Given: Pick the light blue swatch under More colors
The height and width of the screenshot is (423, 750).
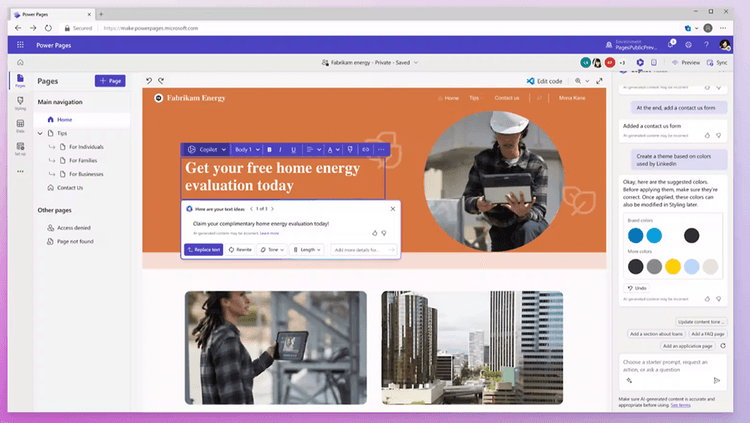Looking at the screenshot, I should tap(691, 267).
